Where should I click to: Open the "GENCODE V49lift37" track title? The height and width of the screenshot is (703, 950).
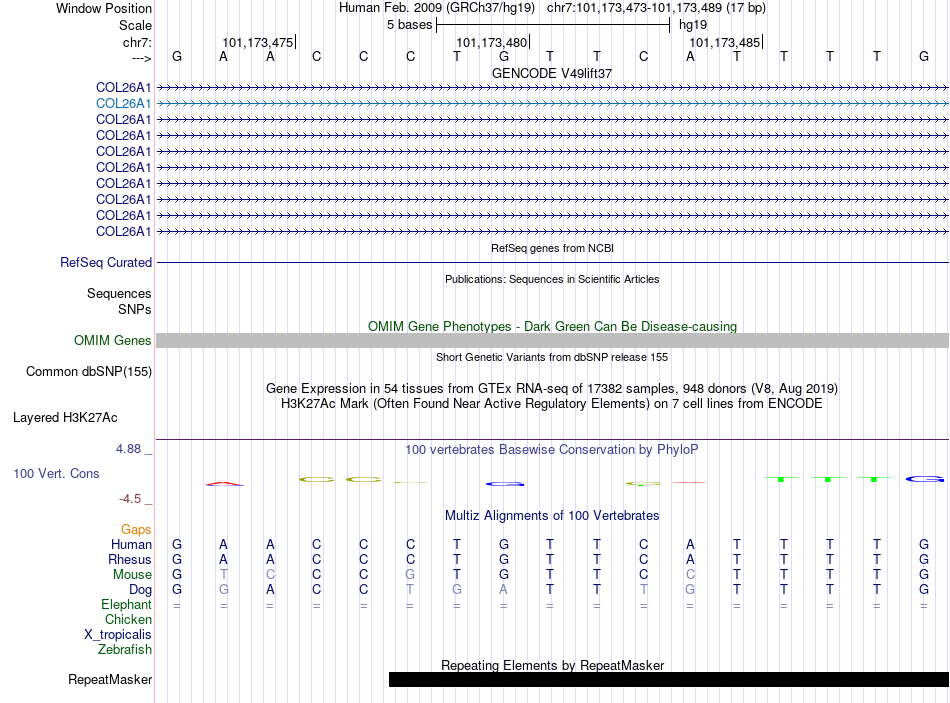(552, 73)
